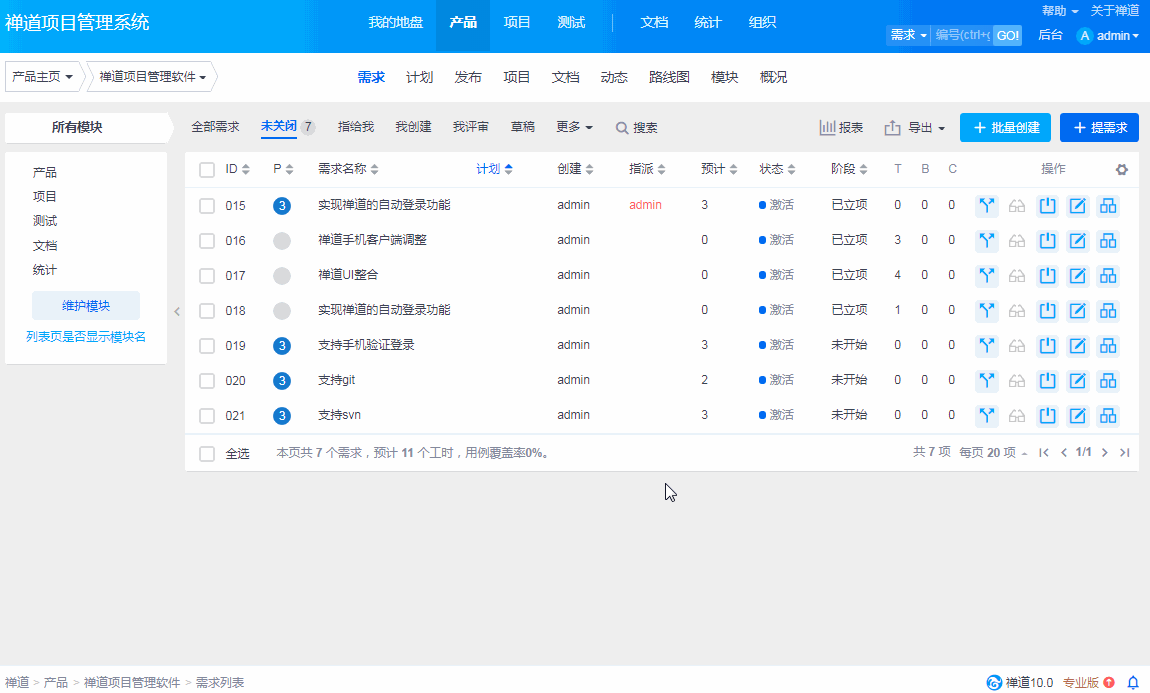1150x693 pixels.
Task: Click the create-case icon for story 019
Action: [1108, 346]
